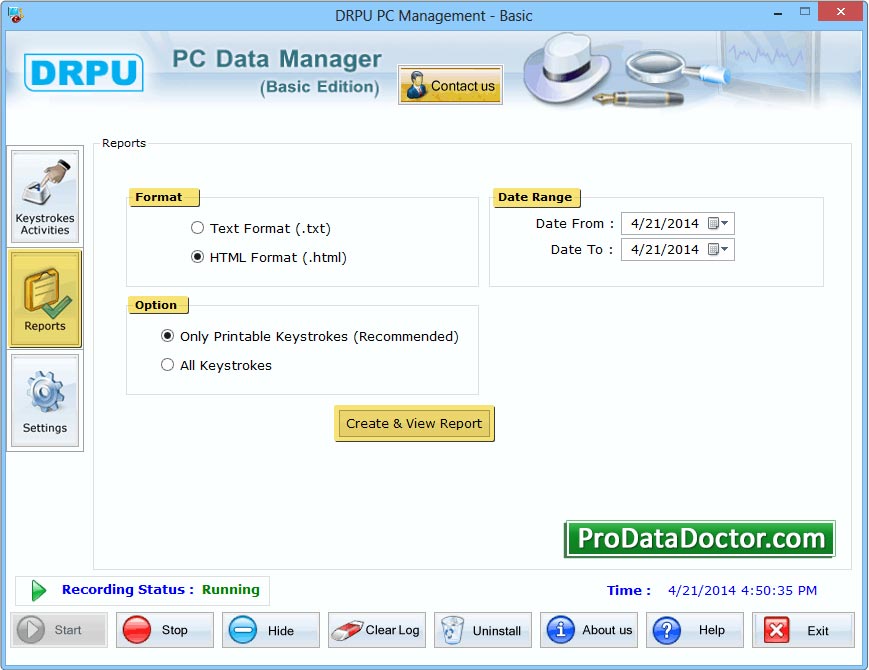Select the Reports sidebar icon
Image resolution: width=869 pixels, height=670 pixels.
click(44, 298)
